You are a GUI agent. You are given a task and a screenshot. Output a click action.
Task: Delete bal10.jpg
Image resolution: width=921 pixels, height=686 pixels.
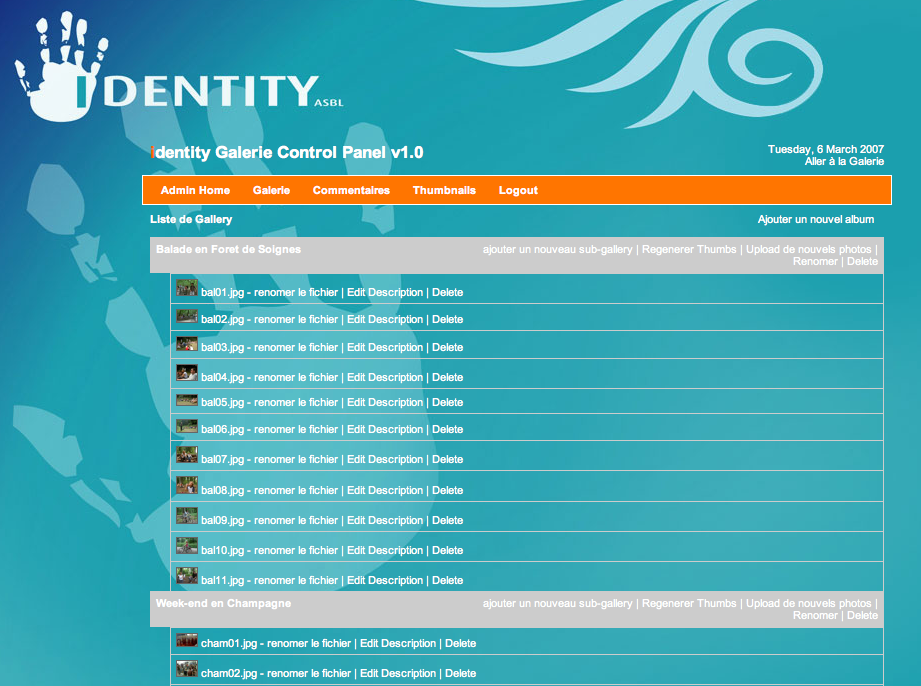[x=448, y=550]
